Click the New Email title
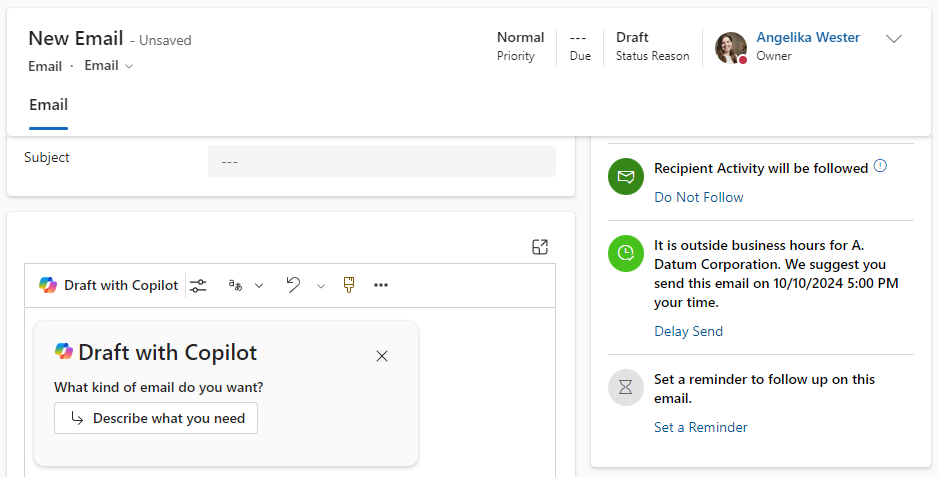The height and width of the screenshot is (477, 938). [76, 38]
